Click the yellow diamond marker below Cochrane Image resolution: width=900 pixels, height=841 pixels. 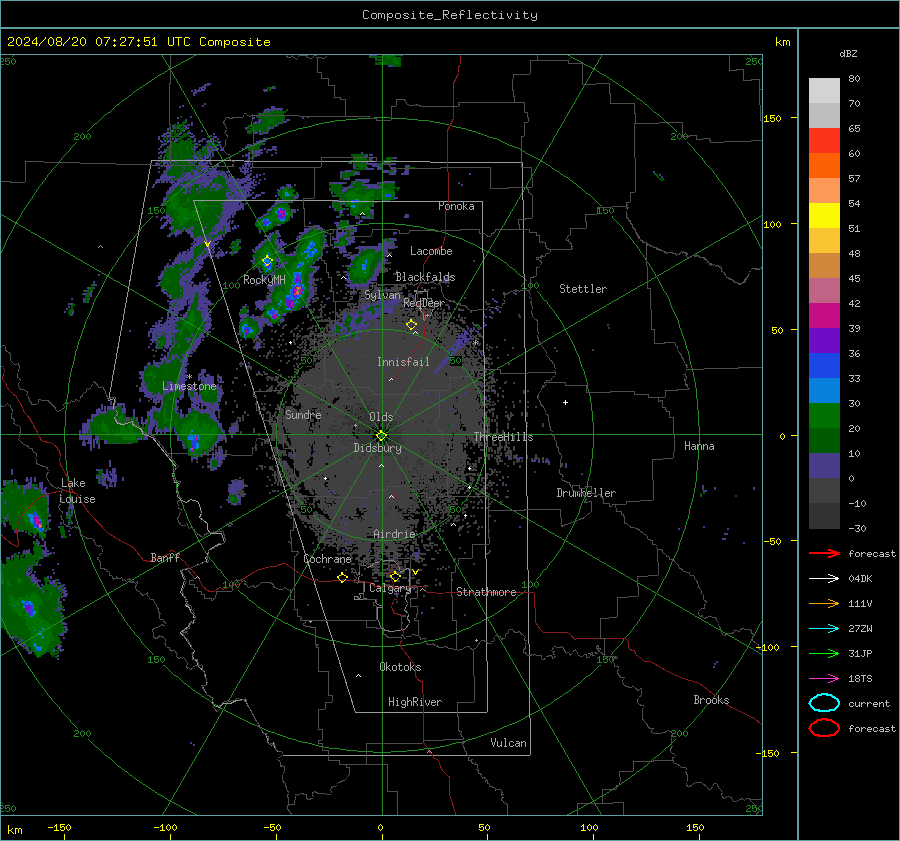pos(343,578)
